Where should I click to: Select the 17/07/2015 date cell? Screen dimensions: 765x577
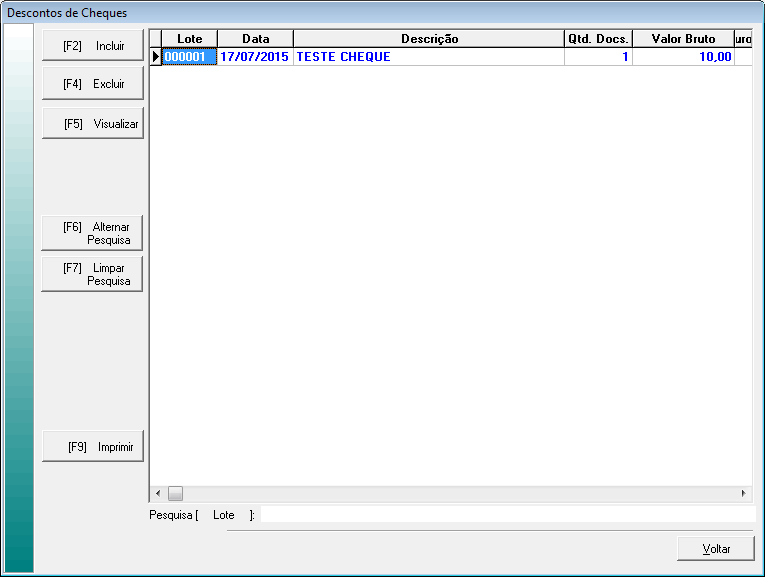255,57
